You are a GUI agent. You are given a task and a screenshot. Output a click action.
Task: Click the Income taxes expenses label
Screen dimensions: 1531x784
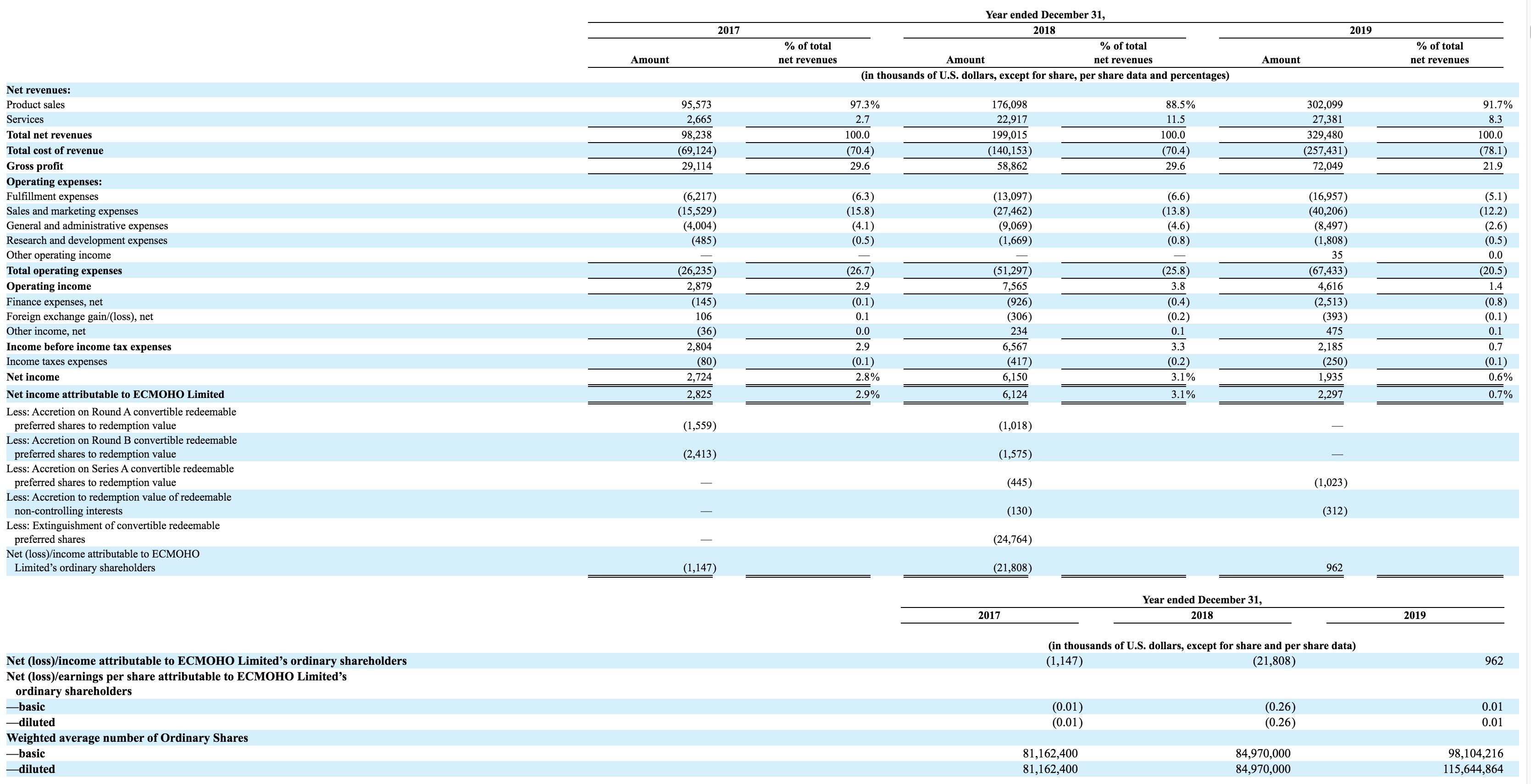57,362
